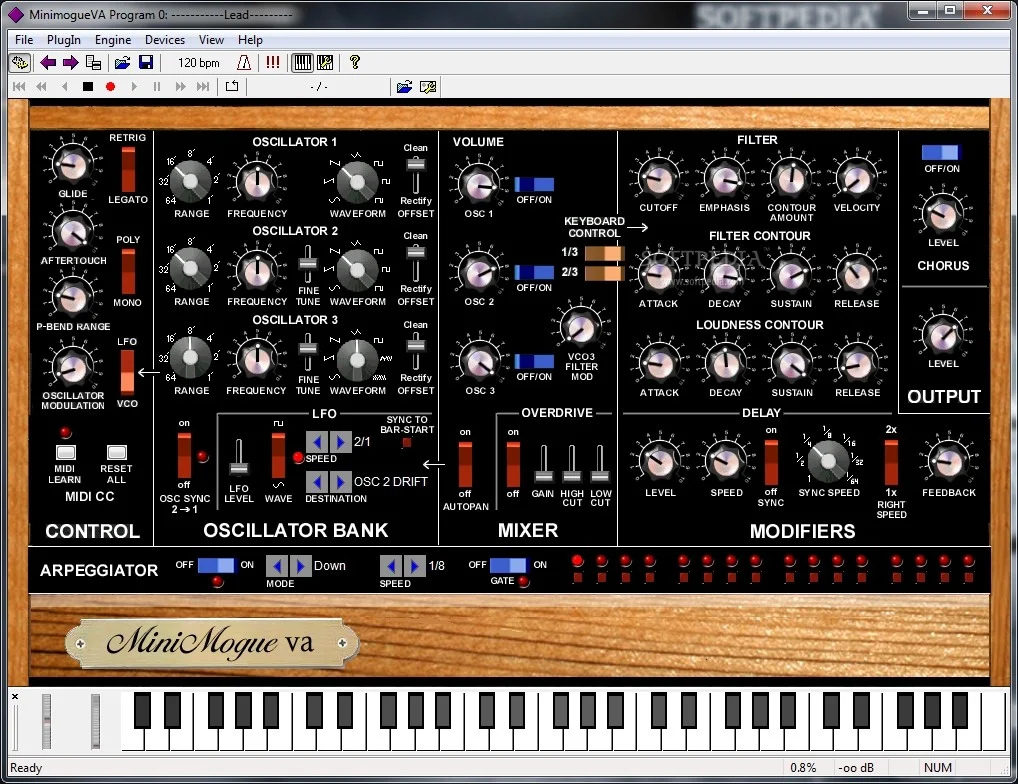Image resolution: width=1018 pixels, height=784 pixels.
Task: Click the LFO Speed left arrow
Action: tap(318, 442)
